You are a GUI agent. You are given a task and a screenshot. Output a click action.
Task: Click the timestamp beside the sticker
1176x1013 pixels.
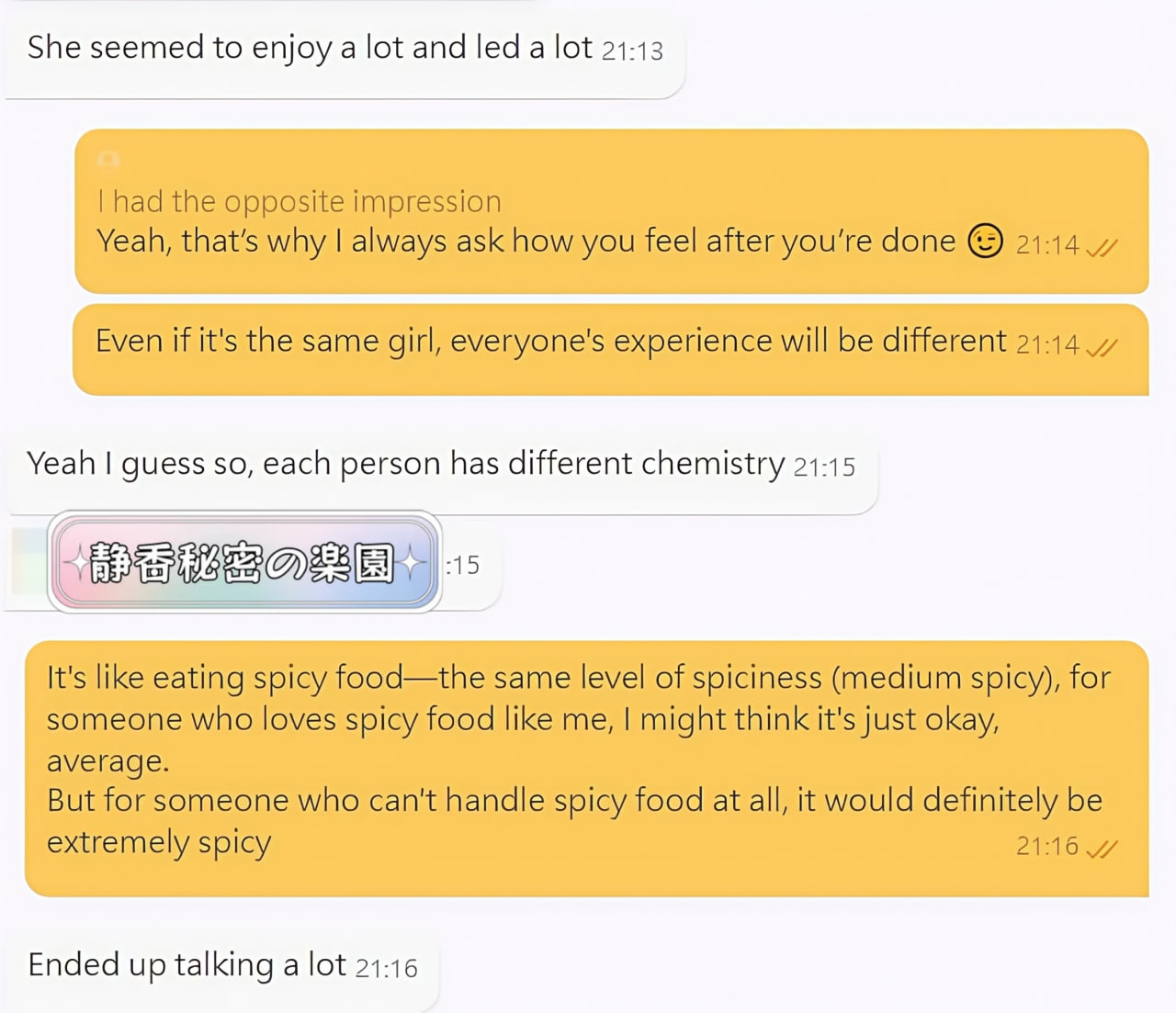[x=463, y=565]
